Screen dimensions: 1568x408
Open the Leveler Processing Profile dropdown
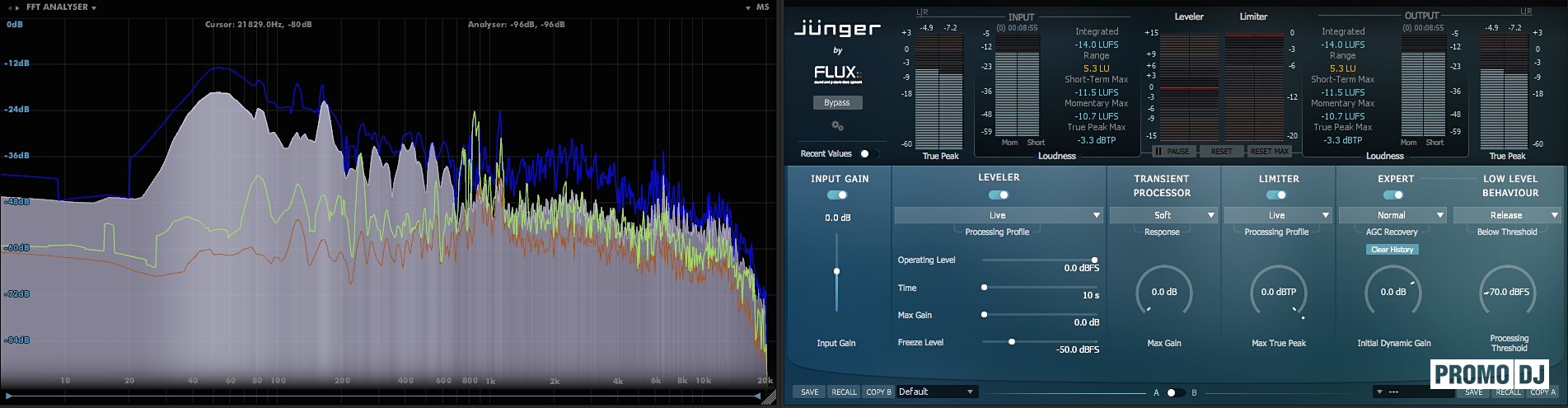pyautogui.click(x=998, y=215)
